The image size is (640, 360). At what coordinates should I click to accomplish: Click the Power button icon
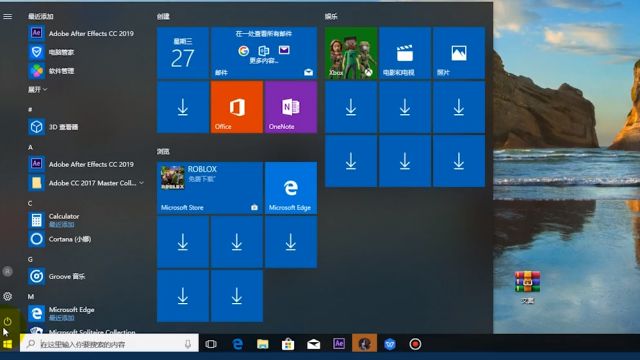(7, 321)
